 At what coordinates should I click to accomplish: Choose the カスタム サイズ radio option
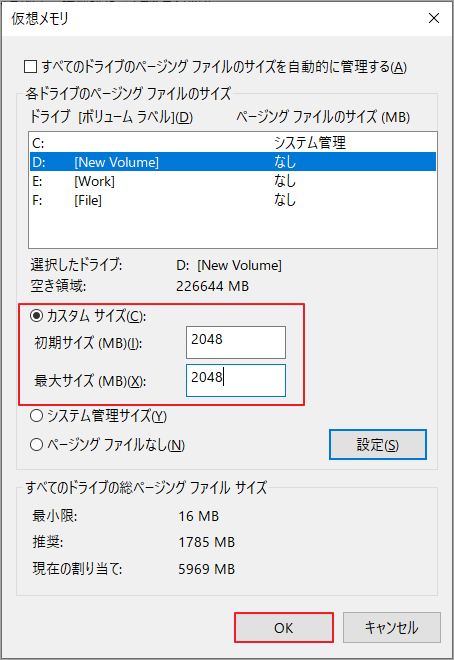(x=37, y=316)
